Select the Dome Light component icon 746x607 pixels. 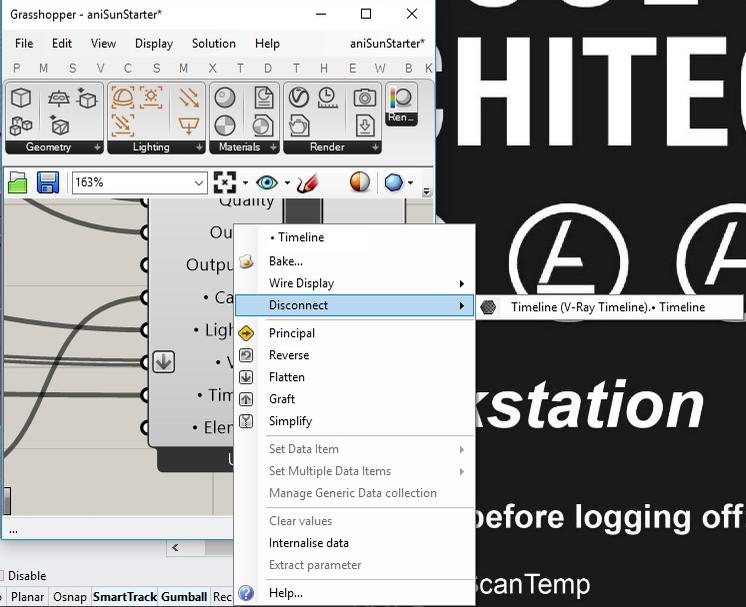tap(122, 98)
